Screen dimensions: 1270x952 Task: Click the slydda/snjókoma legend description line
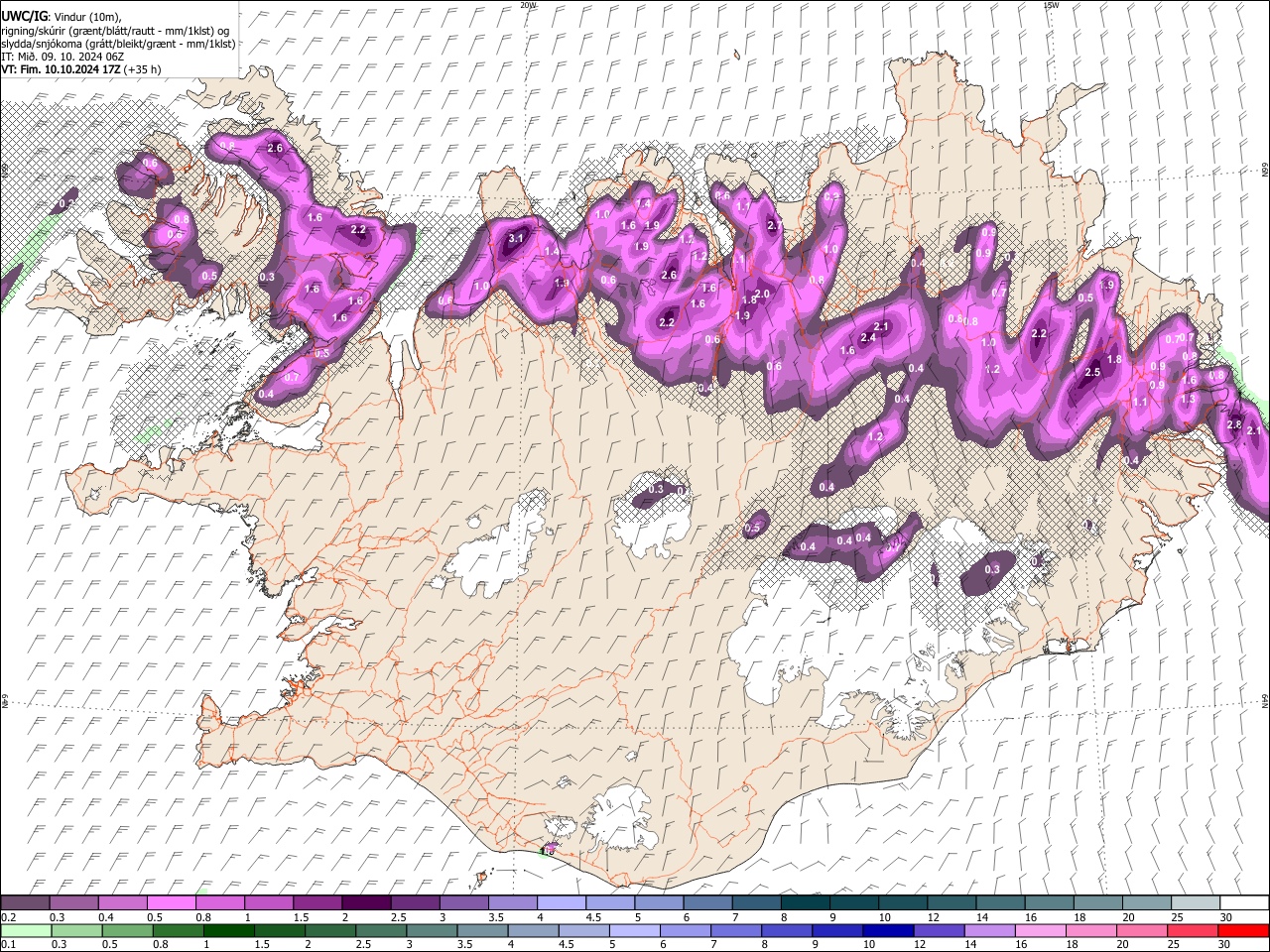118,44
